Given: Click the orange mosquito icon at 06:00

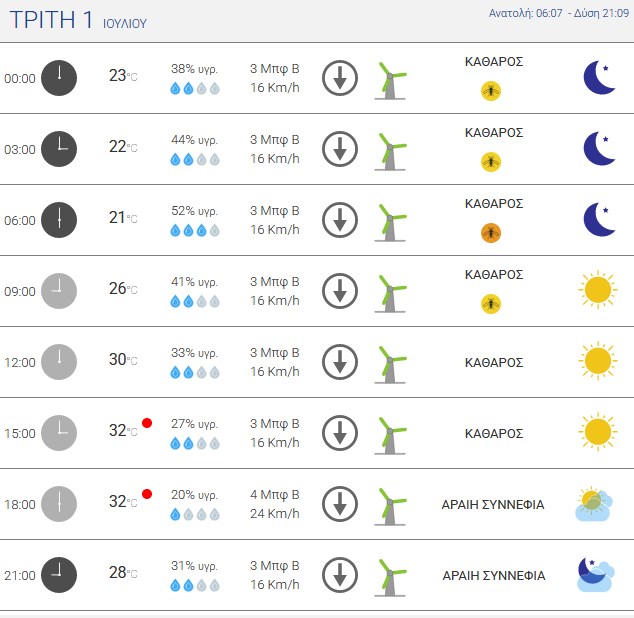Looking at the screenshot, I should (491, 233).
